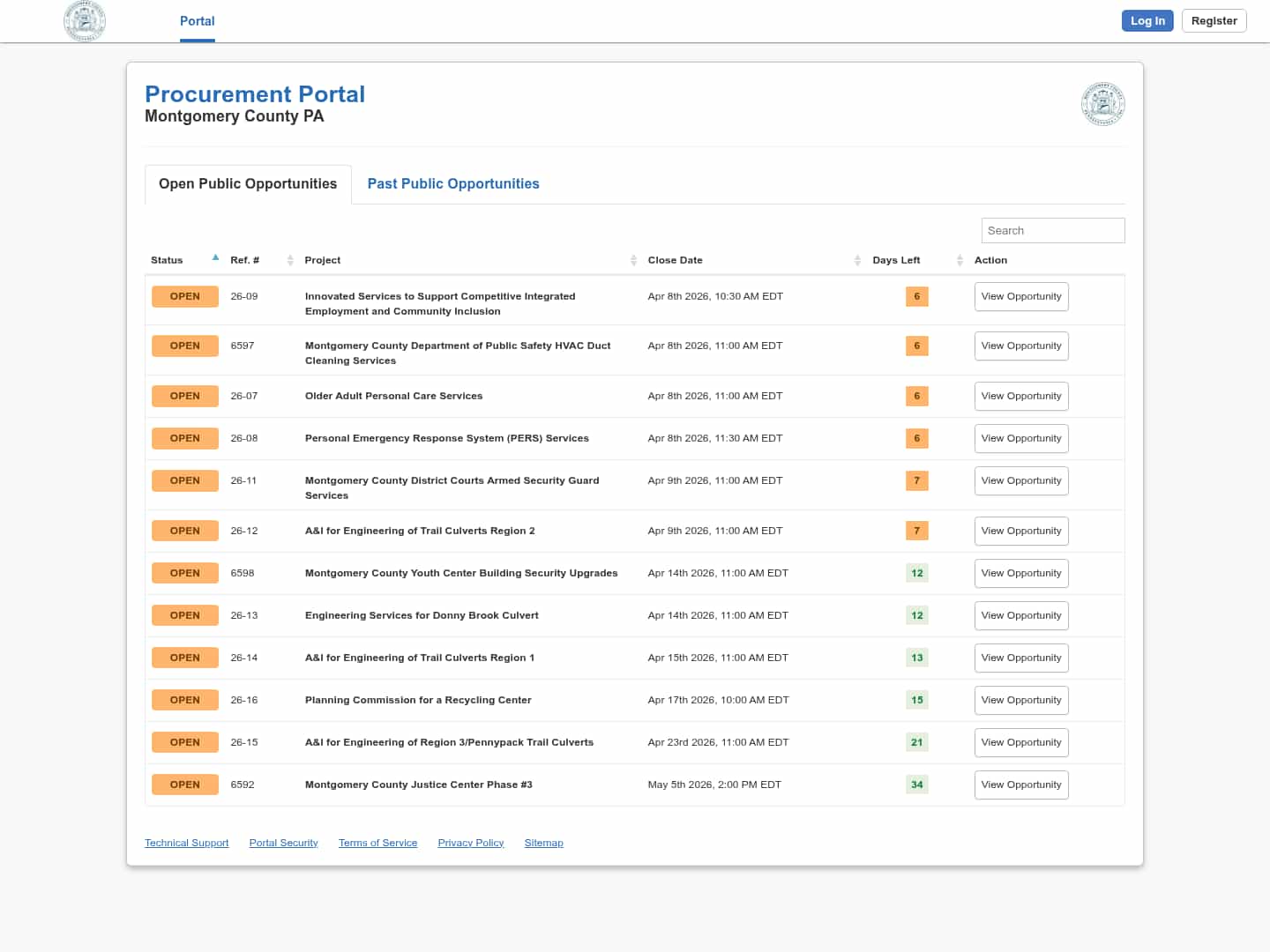The width and height of the screenshot is (1270, 952).
Task: Click the 34 days left badge
Action: [916, 785]
